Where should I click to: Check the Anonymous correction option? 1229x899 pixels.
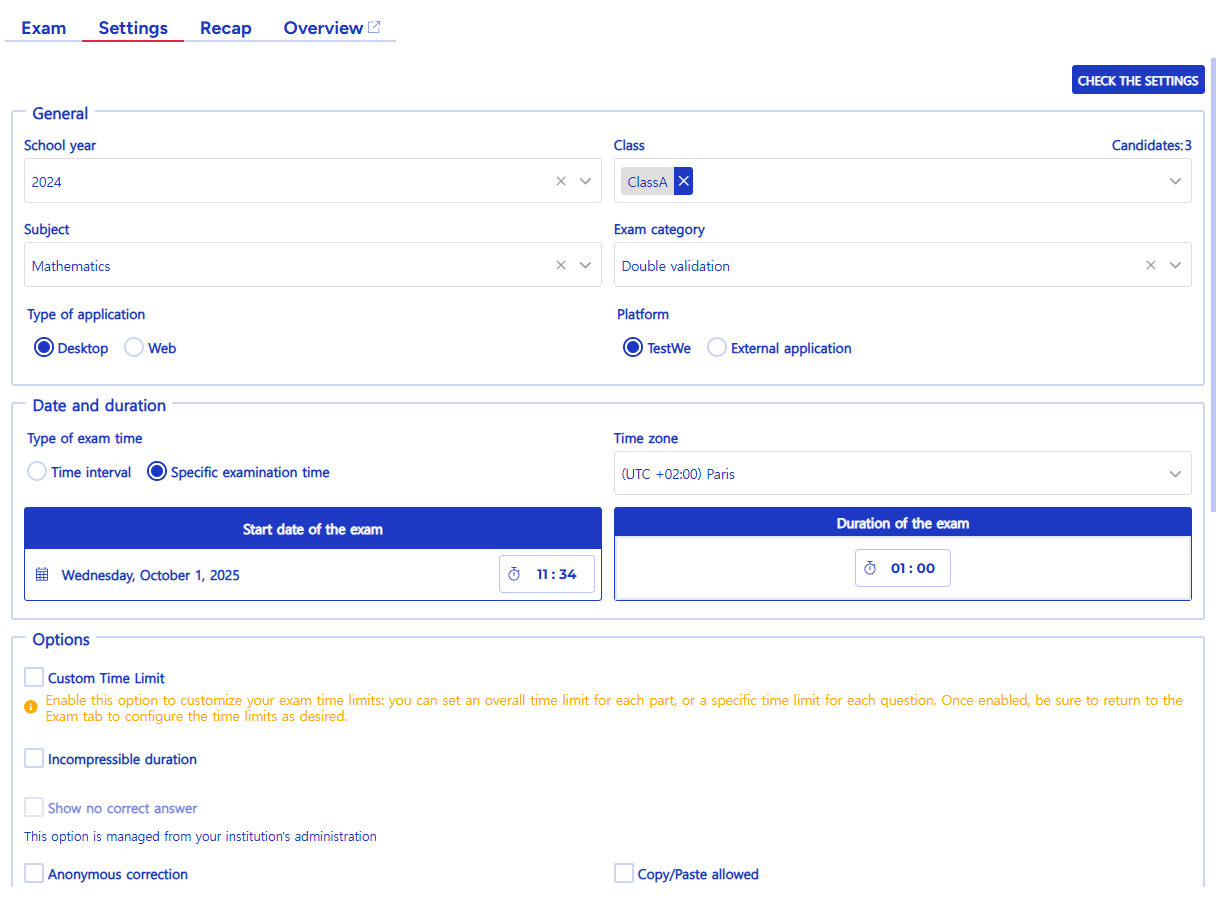pyautogui.click(x=33, y=872)
